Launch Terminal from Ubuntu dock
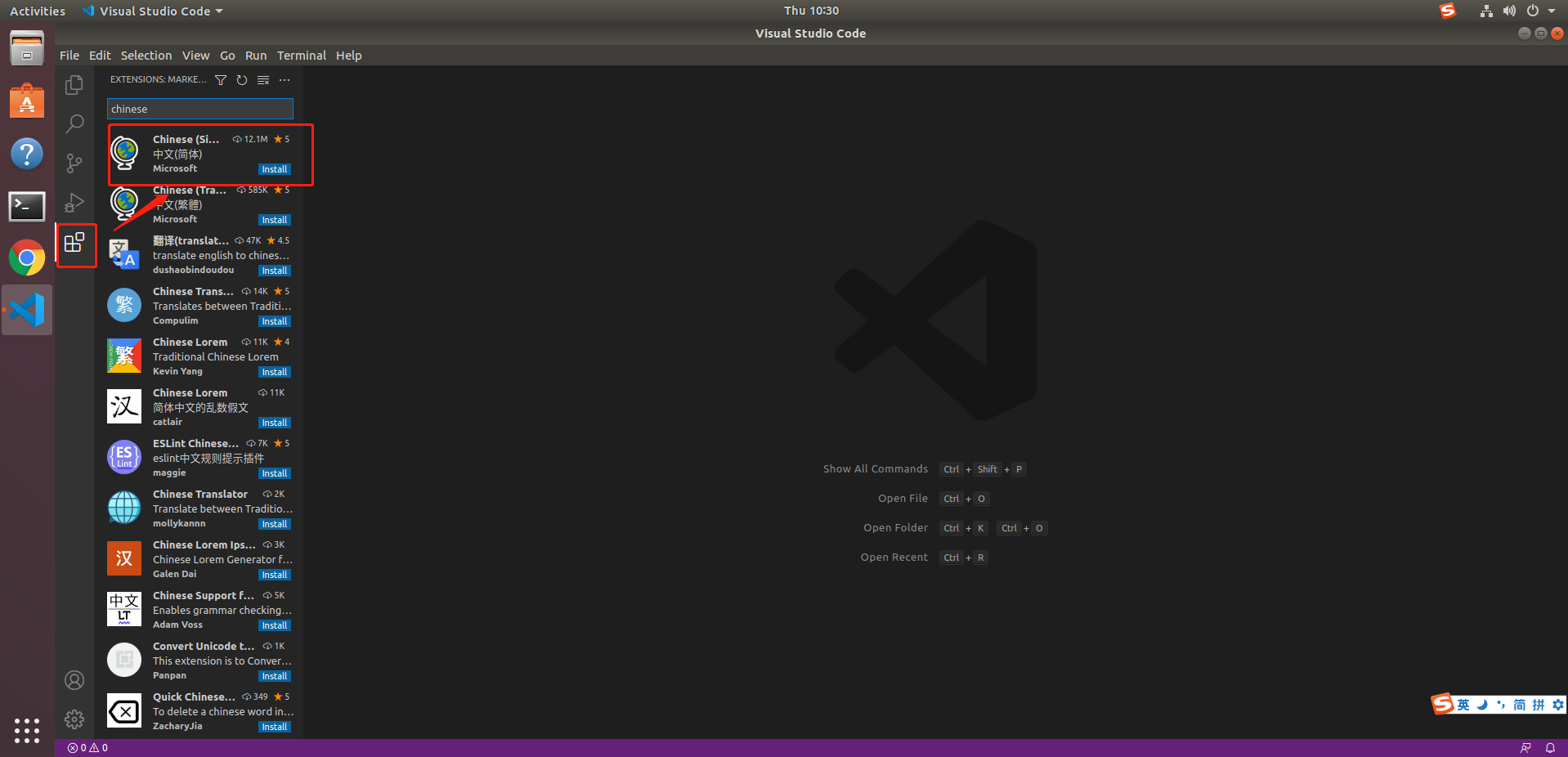 point(27,206)
